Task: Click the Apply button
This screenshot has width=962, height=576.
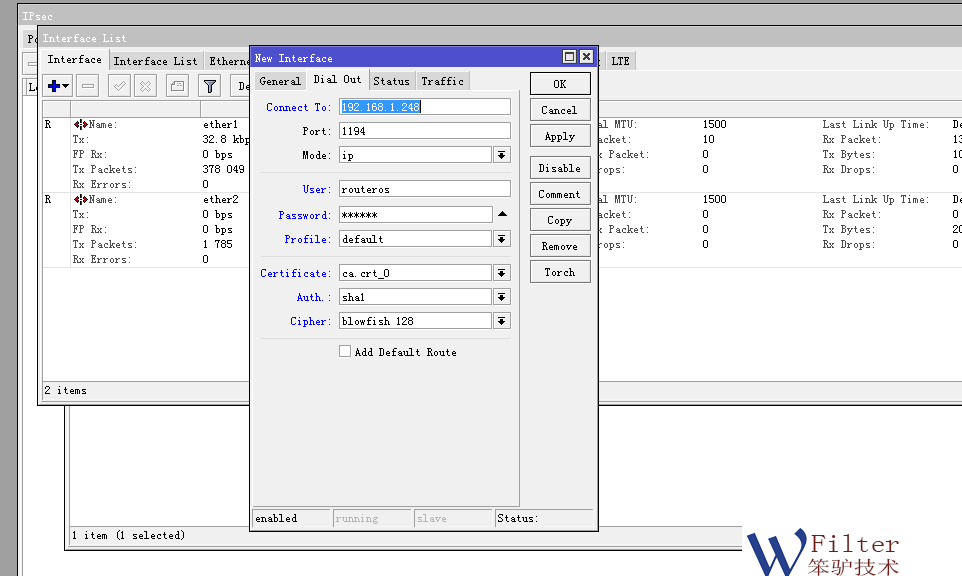Action: pos(559,137)
